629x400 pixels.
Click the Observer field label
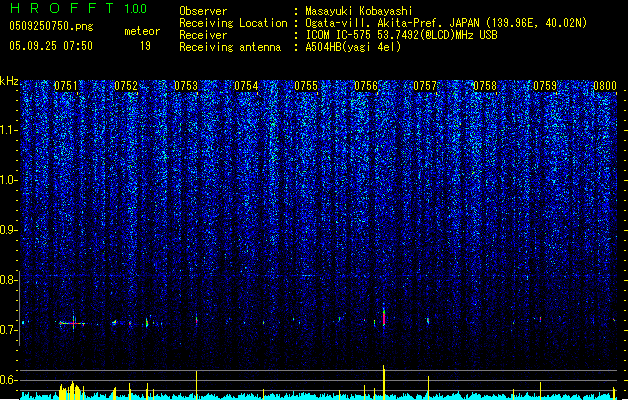click(203, 11)
